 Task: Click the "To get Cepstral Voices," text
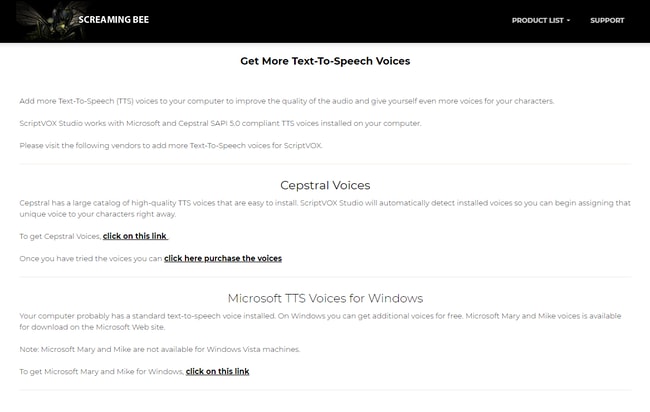point(60,236)
